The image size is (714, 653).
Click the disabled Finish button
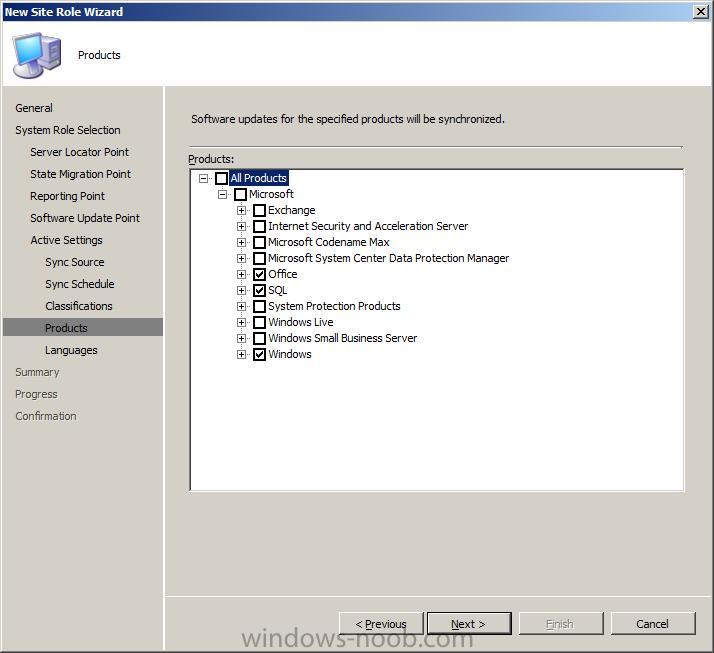(561, 623)
